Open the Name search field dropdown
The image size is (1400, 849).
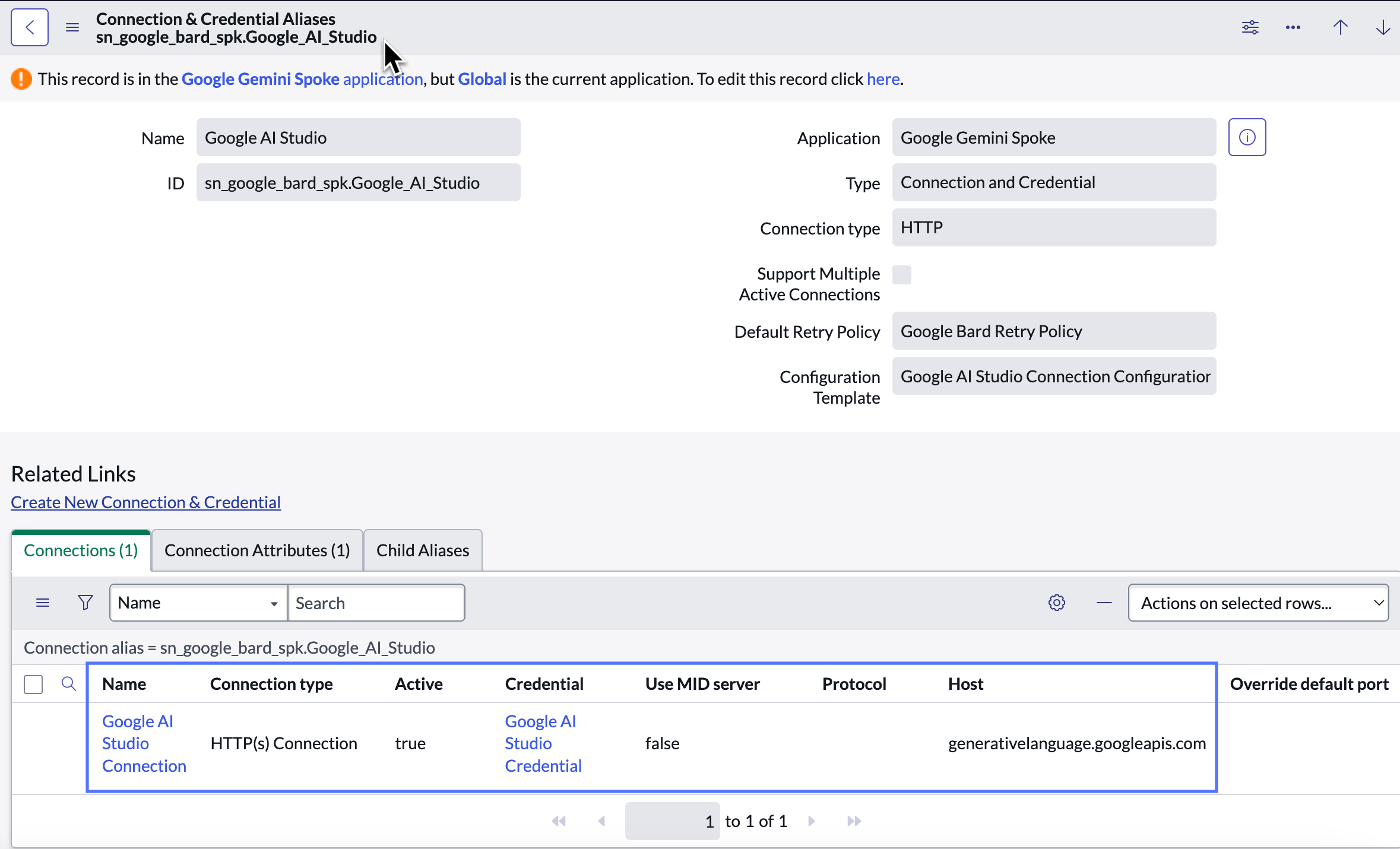[199, 603]
